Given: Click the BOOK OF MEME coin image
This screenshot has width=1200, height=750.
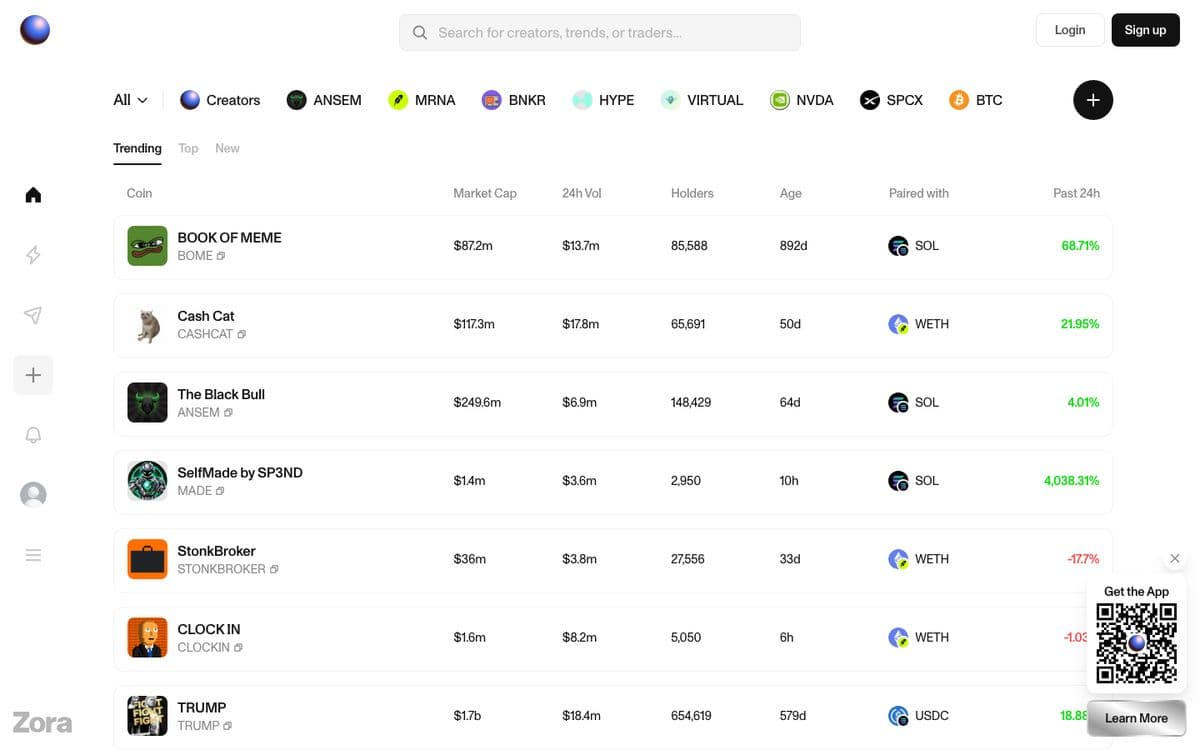Looking at the screenshot, I should tap(147, 246).
